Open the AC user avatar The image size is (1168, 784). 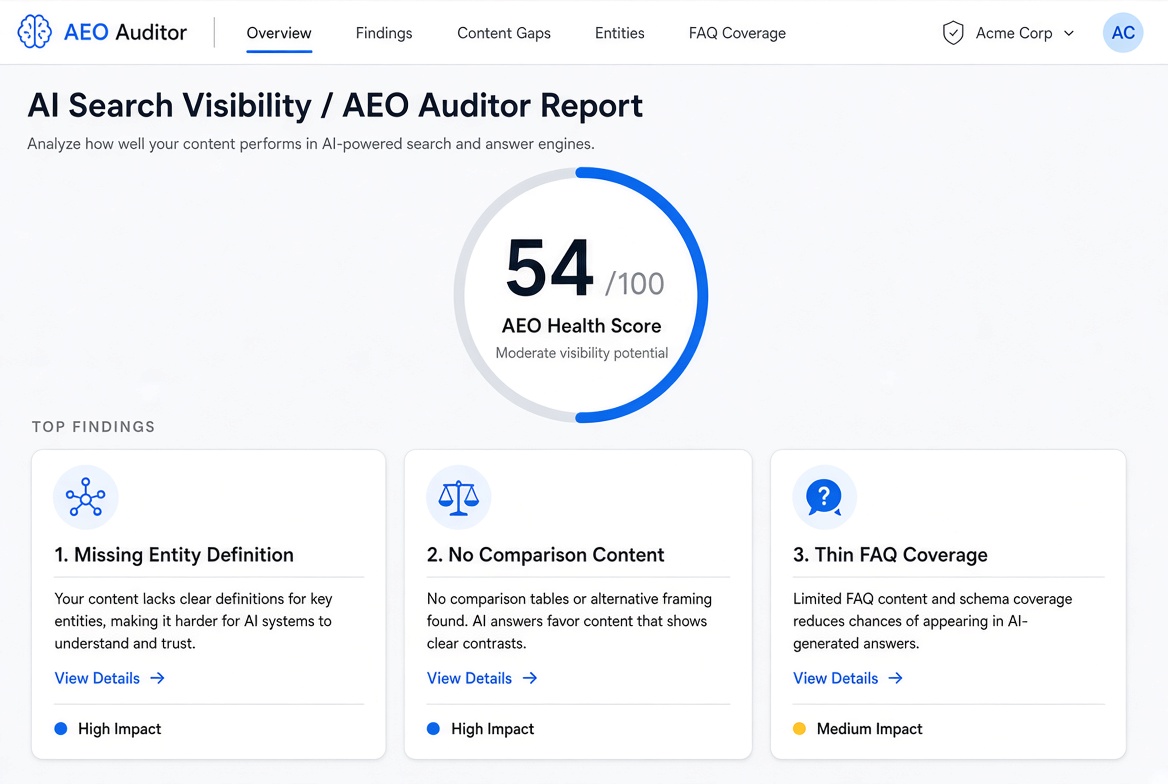(1123, 33)
